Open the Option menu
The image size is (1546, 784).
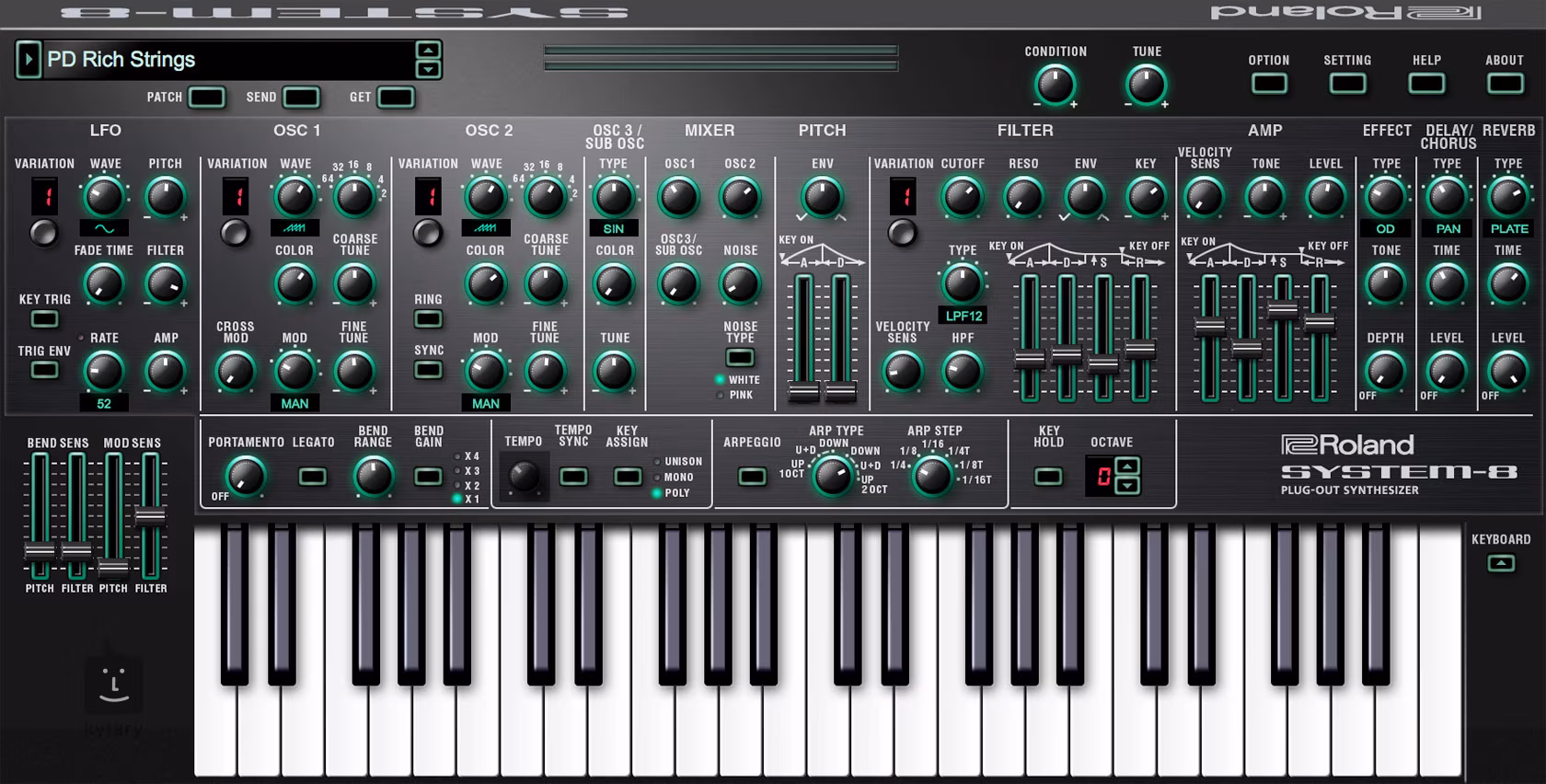pyautogui.click(x=1268, y=84)
